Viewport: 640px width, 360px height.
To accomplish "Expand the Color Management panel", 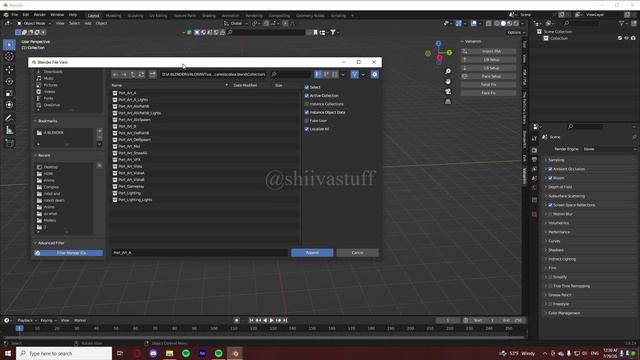I will pyautogui.click(x=563, y=313).
